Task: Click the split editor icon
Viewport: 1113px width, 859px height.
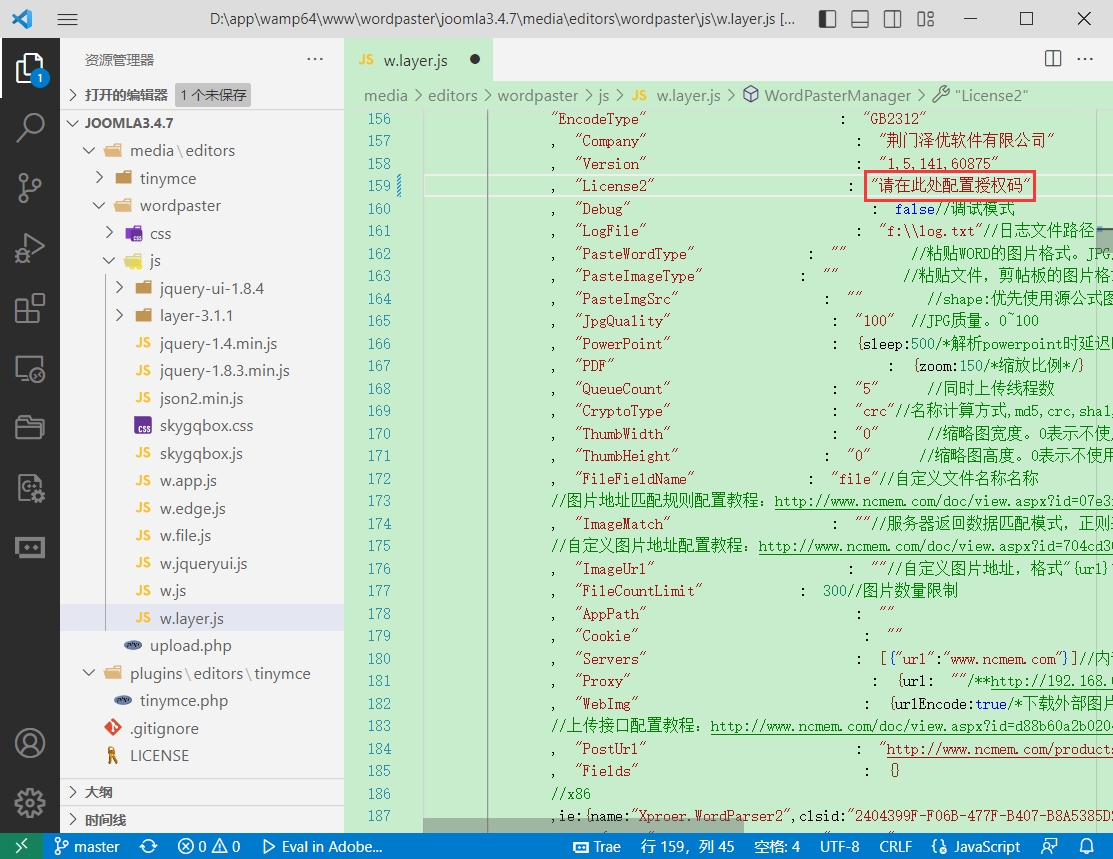Action: point(1053,59)
